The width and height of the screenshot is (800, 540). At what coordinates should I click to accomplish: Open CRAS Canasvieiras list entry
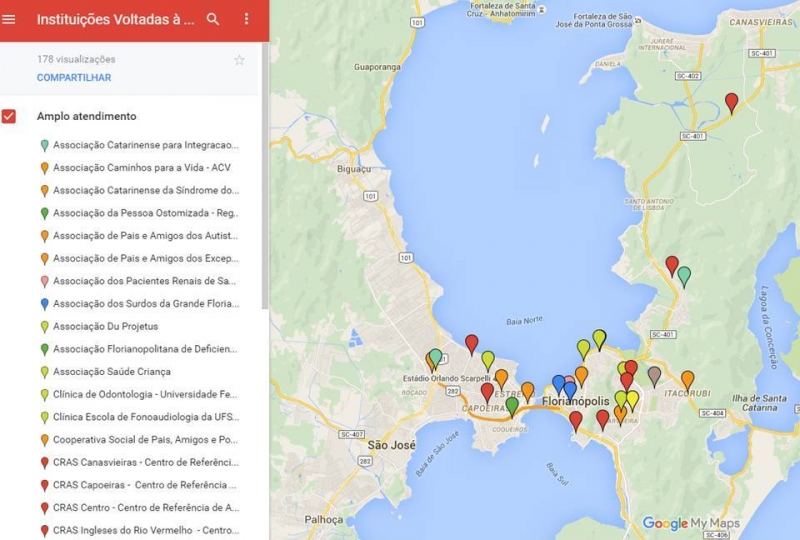click(145, 462)
